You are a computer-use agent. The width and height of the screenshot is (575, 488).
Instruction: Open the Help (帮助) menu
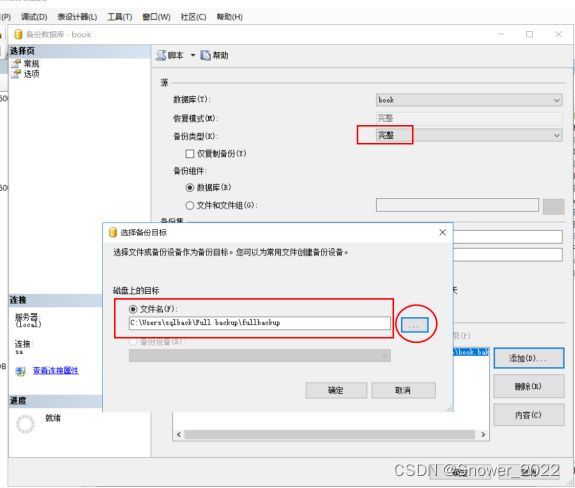230,17
